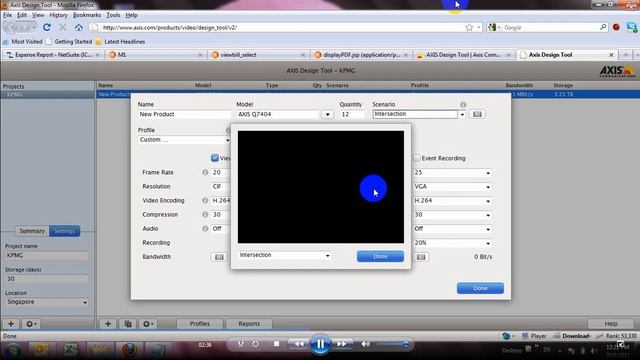
Task: Adjust the media player volume slider
Action: [x=392, y=344]
